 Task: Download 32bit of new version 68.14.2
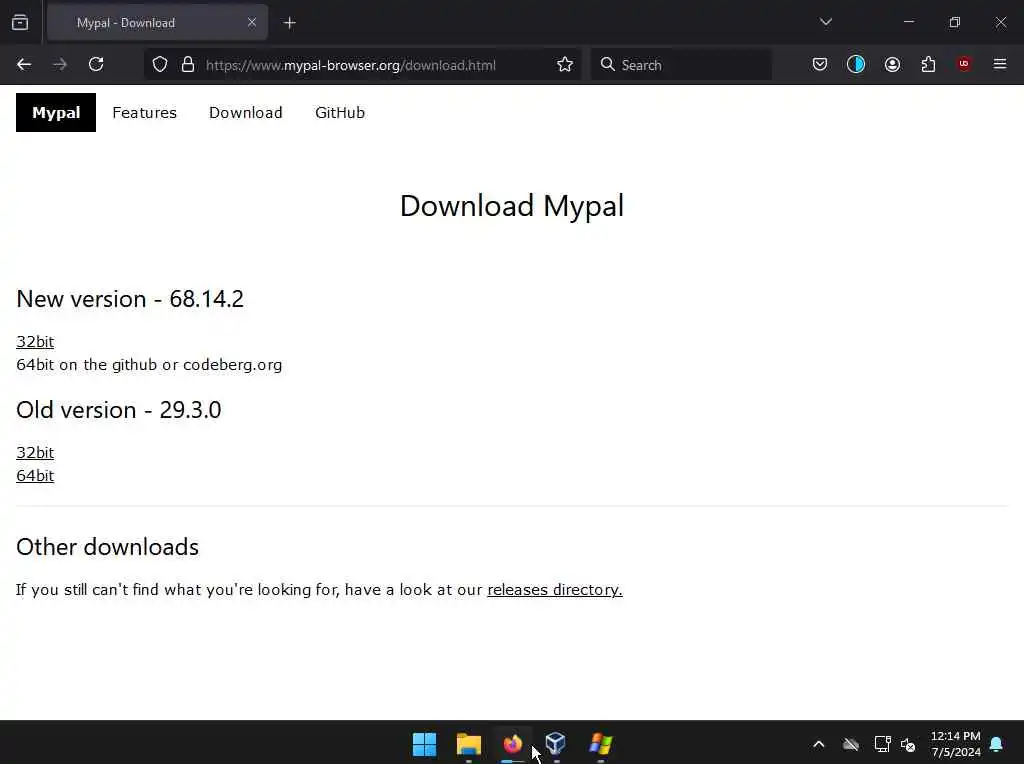pyautogui.click(x=35, y=342)
